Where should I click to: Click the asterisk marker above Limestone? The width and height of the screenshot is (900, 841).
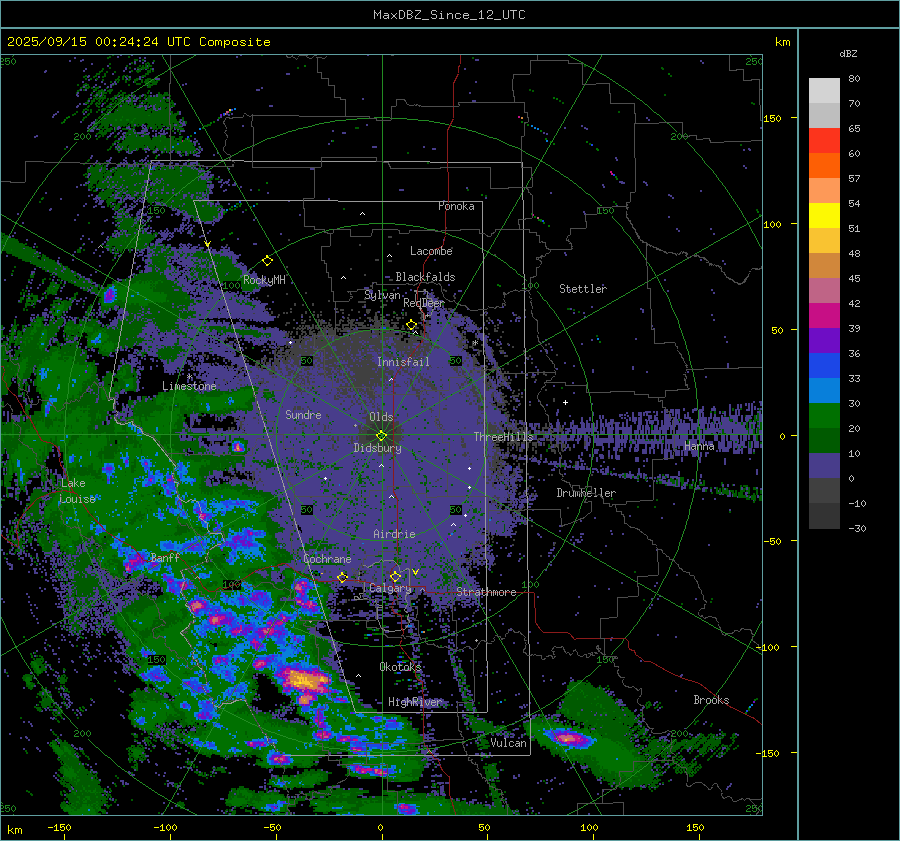(x=189, y=377)
